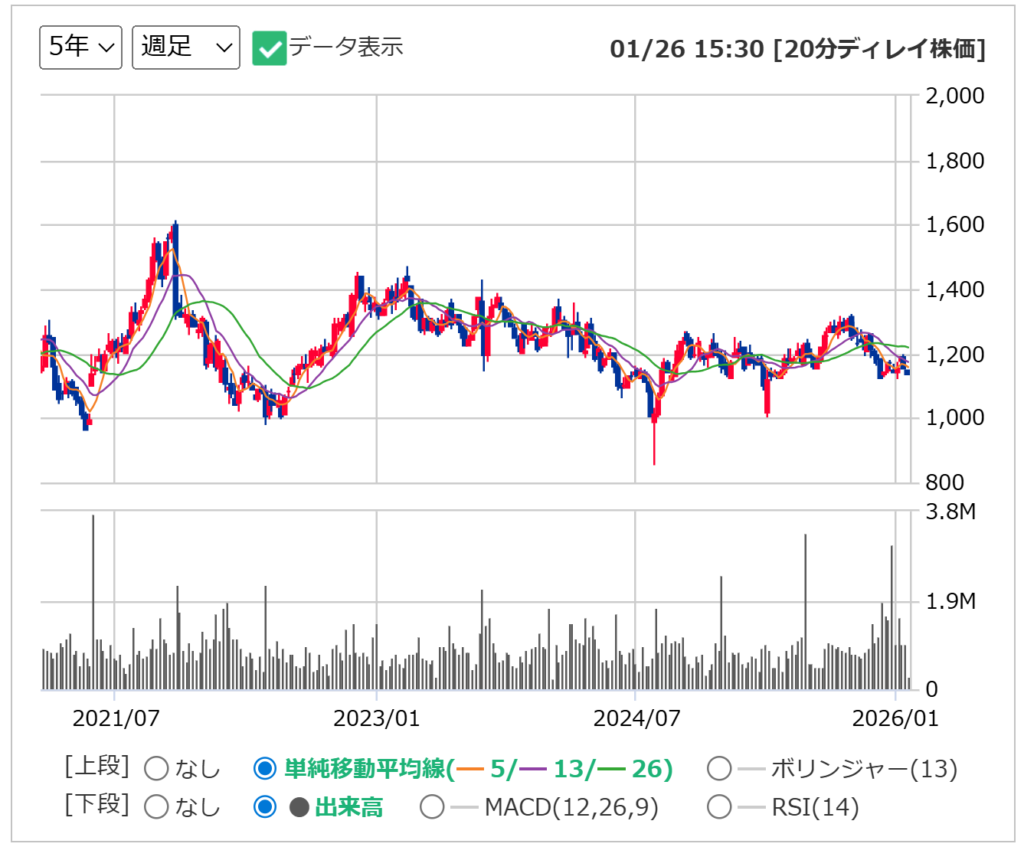
Task: Select the ボリンジャー(13) radio button
Action: pos(719,770)
